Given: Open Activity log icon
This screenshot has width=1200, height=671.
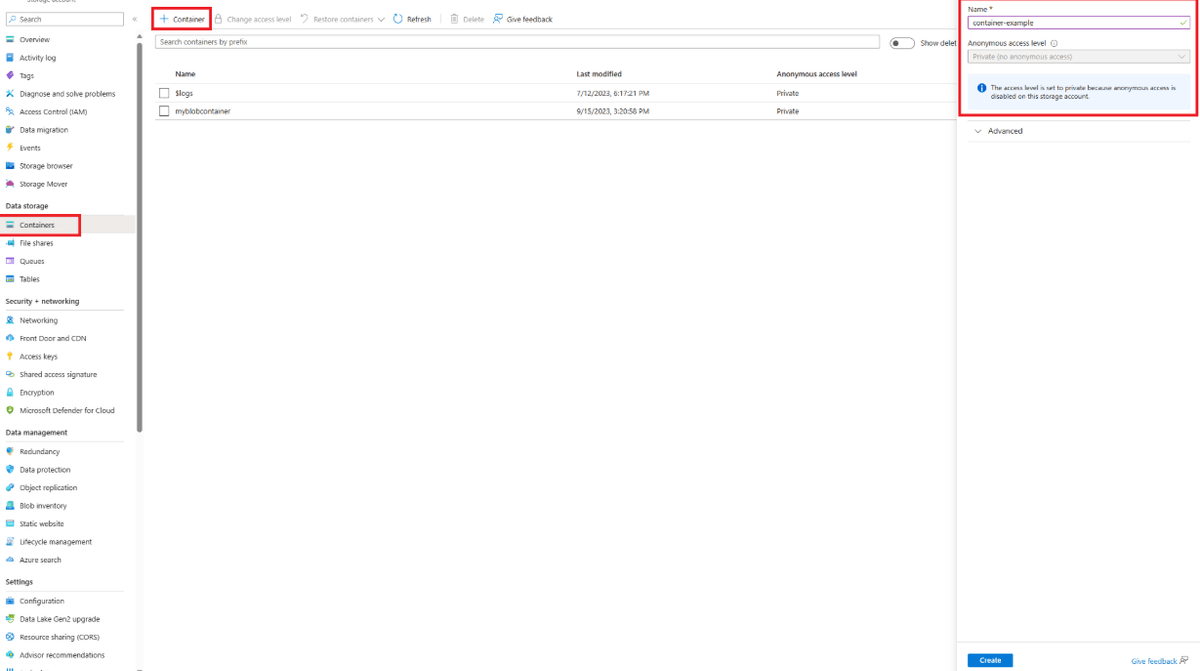Looking at the screenshot, I should (x=10, y=58).
